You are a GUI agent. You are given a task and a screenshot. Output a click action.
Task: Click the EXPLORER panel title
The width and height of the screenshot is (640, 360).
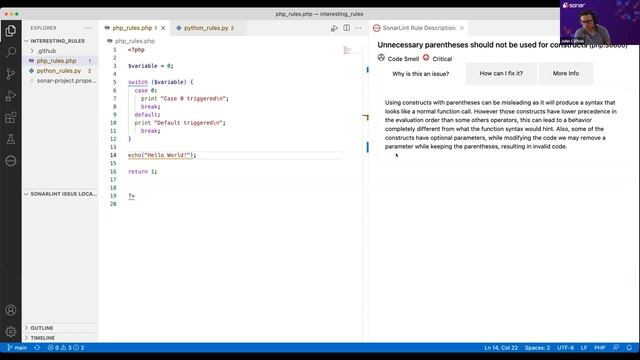(43, 28)
